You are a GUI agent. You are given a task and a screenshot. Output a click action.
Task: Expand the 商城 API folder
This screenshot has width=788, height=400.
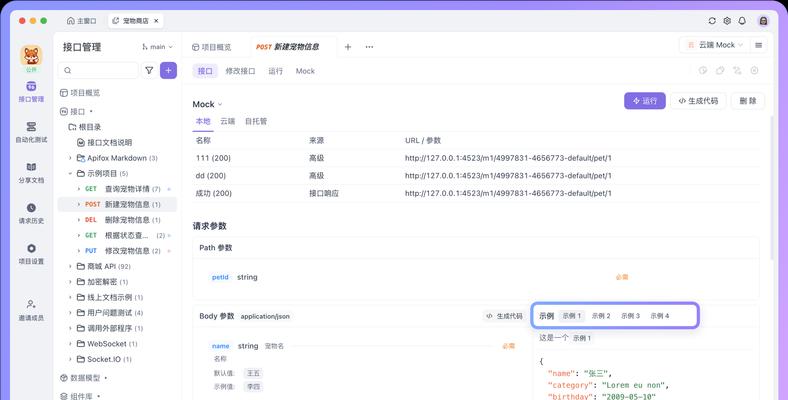click(70, 267)
